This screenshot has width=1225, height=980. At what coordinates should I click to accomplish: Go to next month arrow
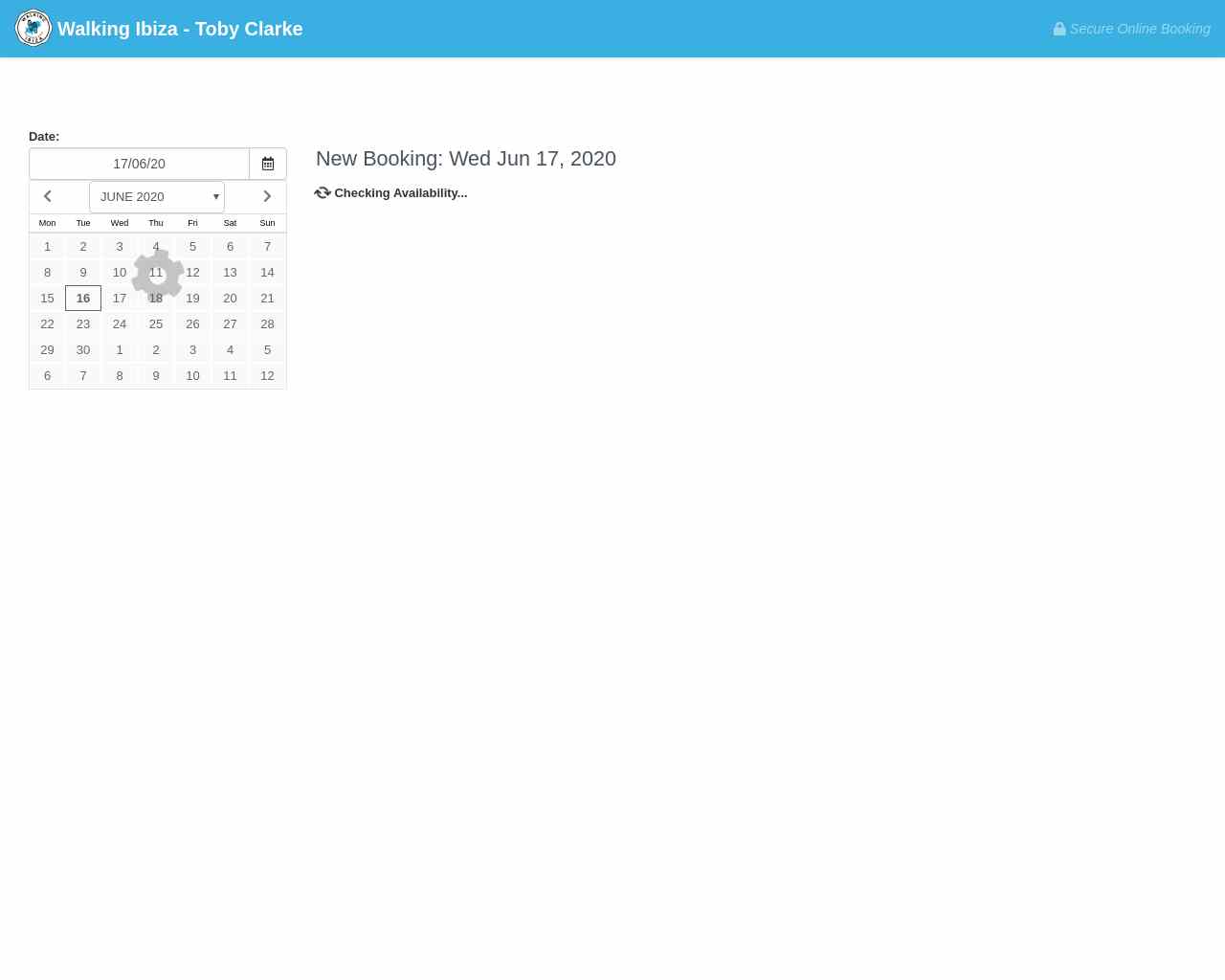tap(267, 197)
